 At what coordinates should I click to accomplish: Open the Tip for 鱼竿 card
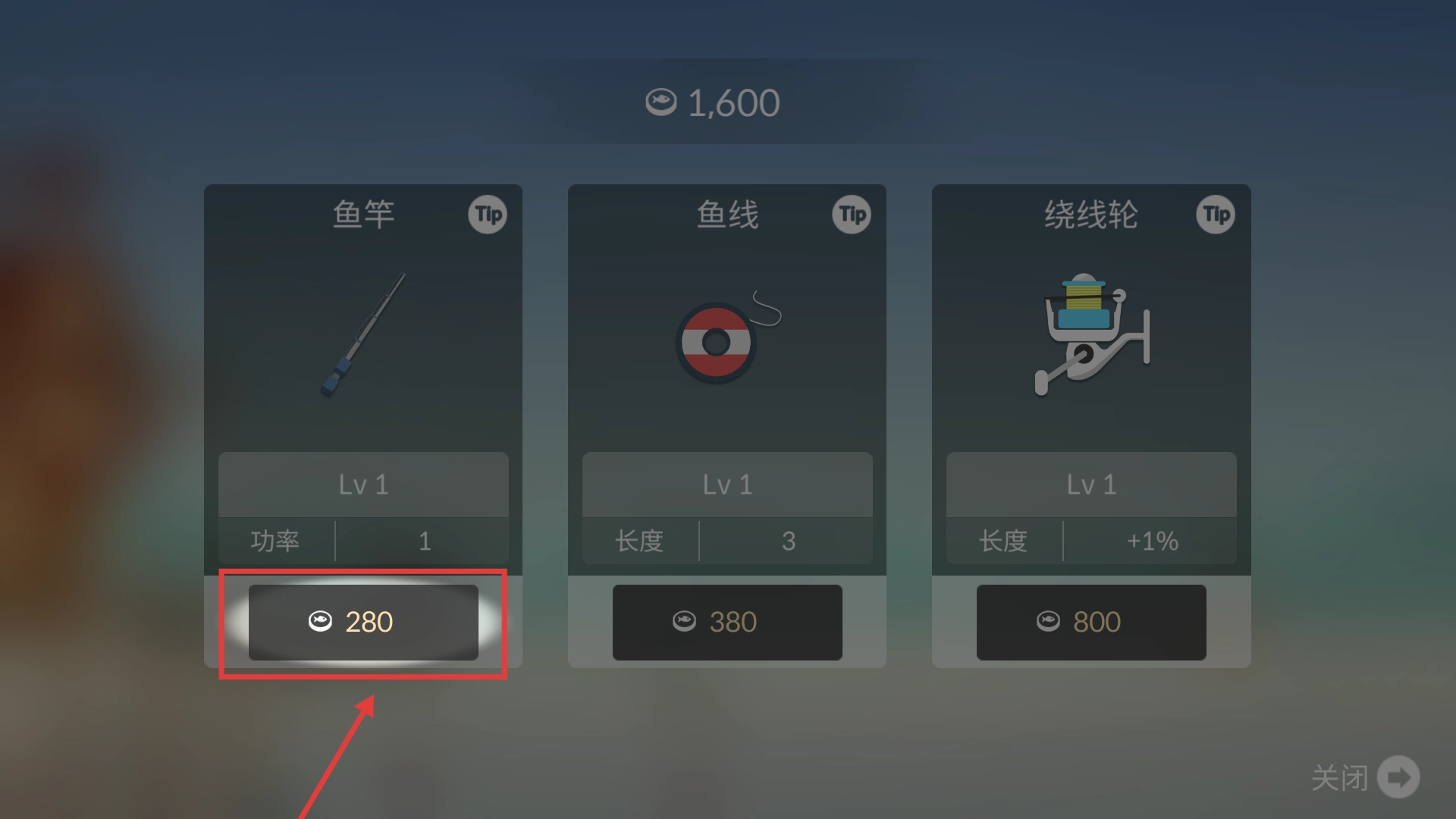pos(488,215)
